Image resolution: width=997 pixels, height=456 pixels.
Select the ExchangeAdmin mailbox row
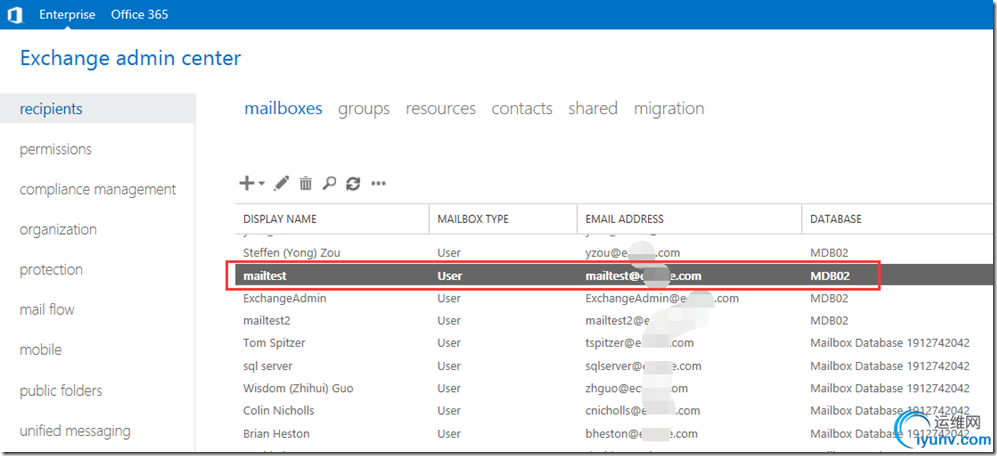point(615,298)
